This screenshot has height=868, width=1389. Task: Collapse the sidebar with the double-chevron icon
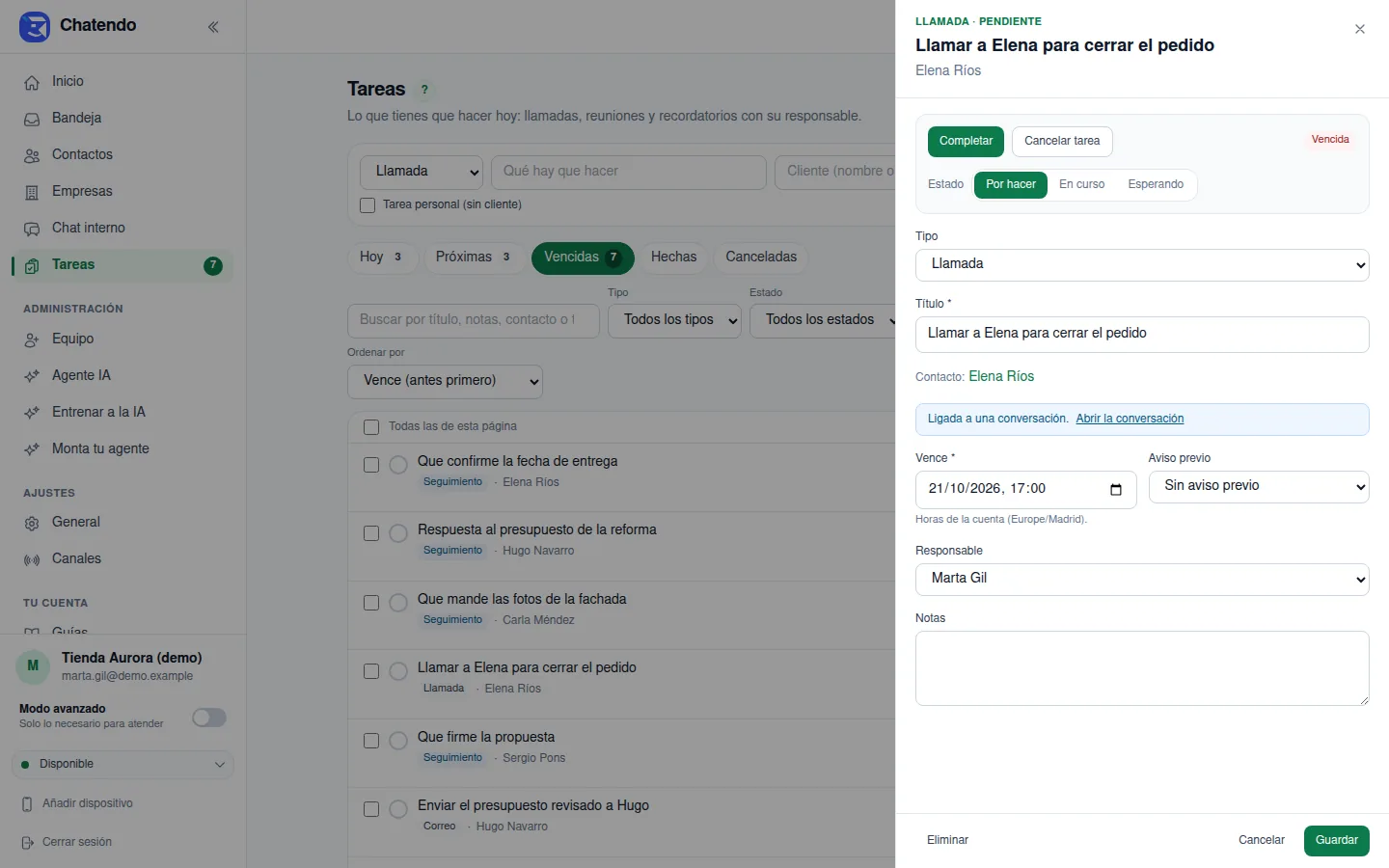click(213, 27)
